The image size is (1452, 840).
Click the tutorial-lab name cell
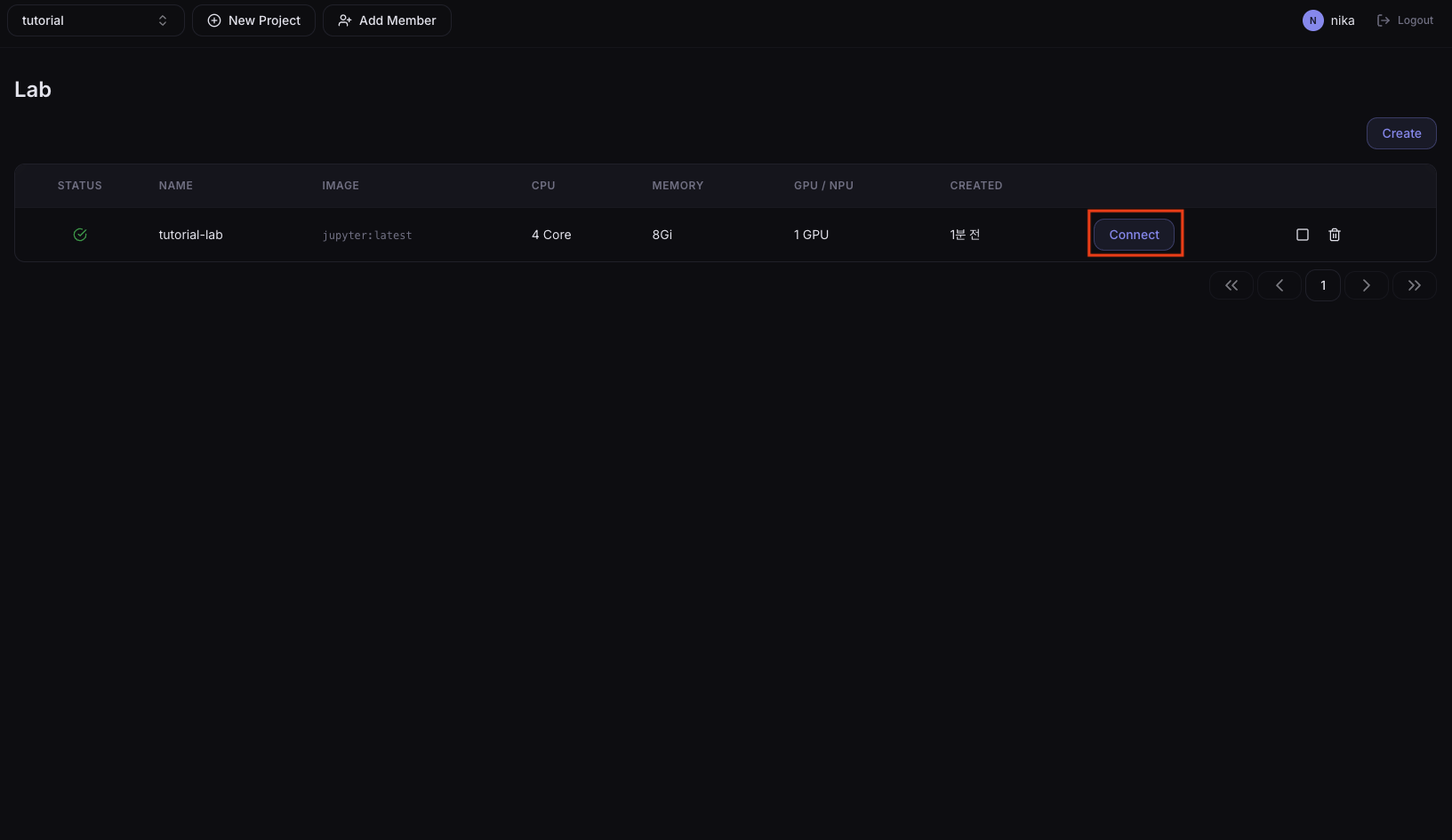coord(190,235)
